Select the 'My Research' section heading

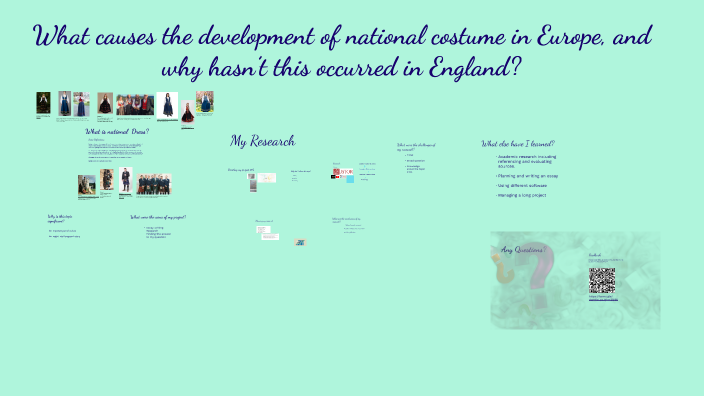coord(263,141)
